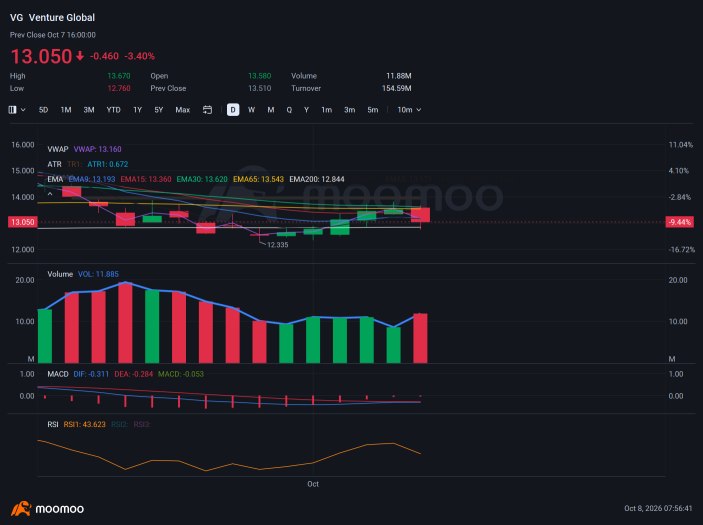This screenshot has width=703, height=525.
Task: Select the 1M time range
Action: 66,110
